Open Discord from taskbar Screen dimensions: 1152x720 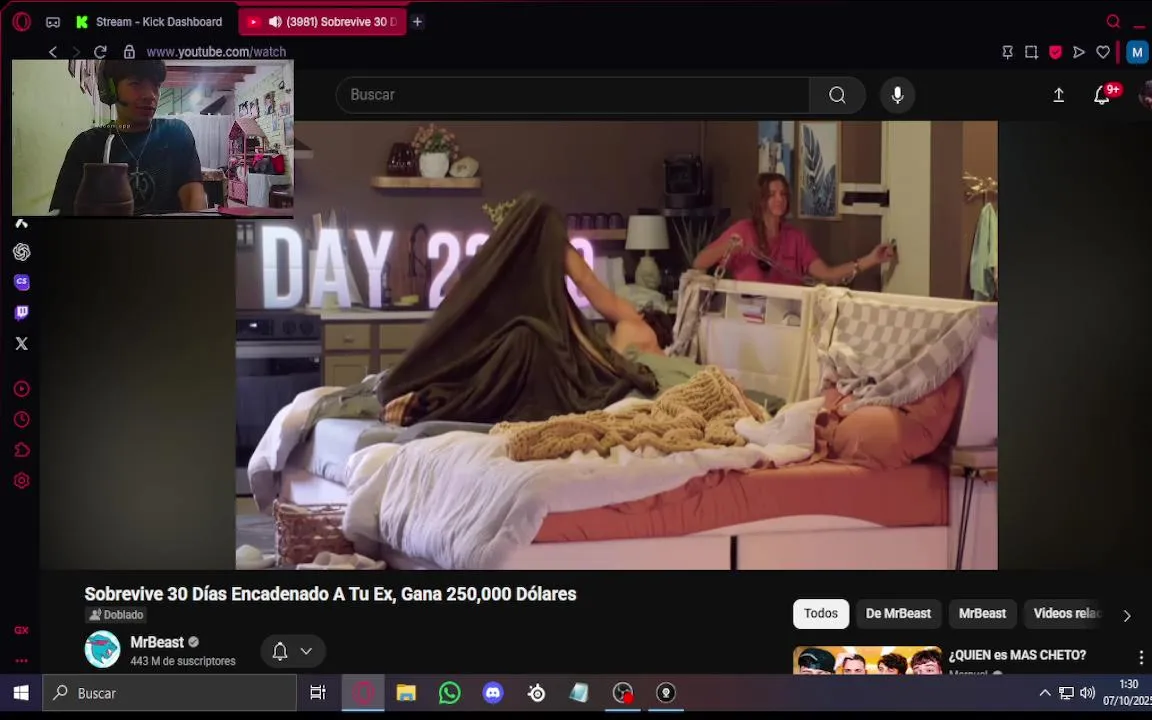(x=493, y=693)
